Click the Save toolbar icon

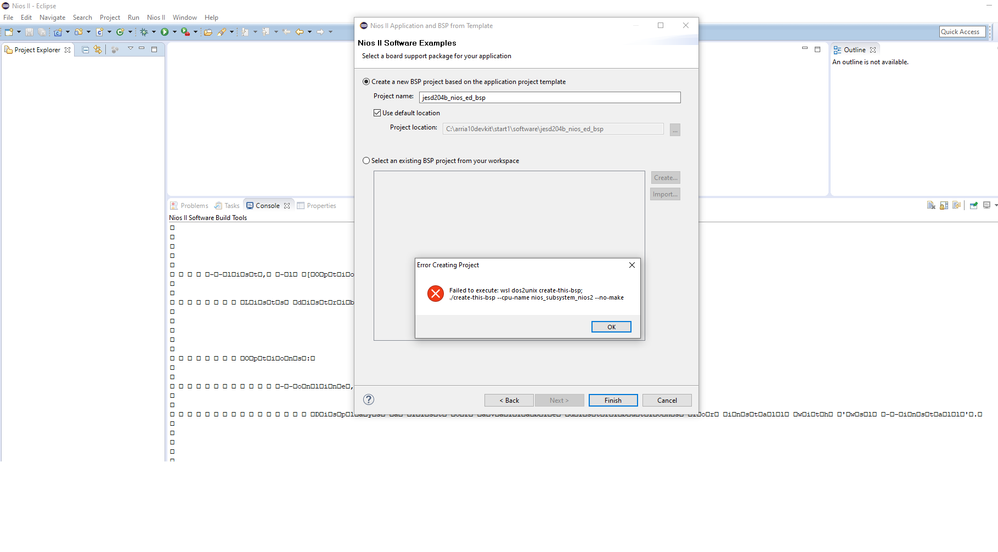(x=29, y=32)
